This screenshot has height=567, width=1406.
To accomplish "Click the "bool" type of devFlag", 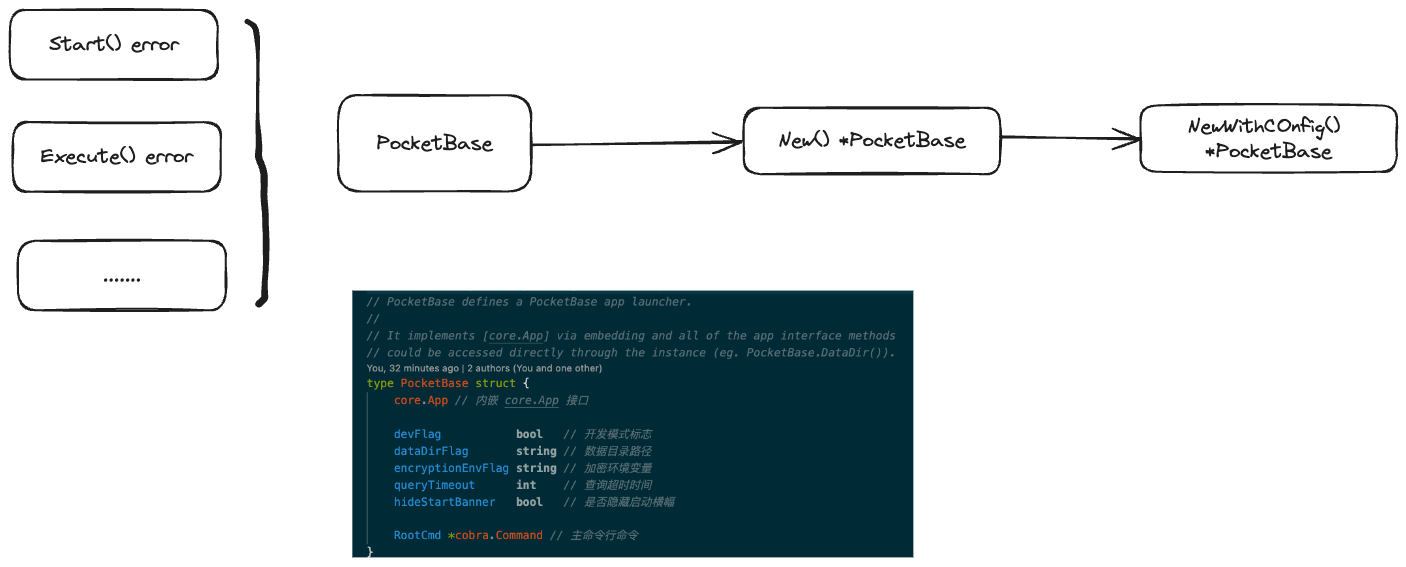I will (529, 434).
